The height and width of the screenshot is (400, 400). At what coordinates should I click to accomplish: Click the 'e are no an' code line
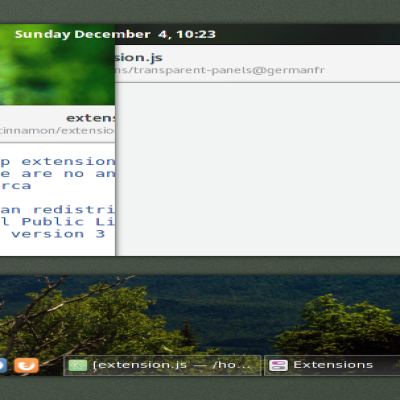point(57,174)
